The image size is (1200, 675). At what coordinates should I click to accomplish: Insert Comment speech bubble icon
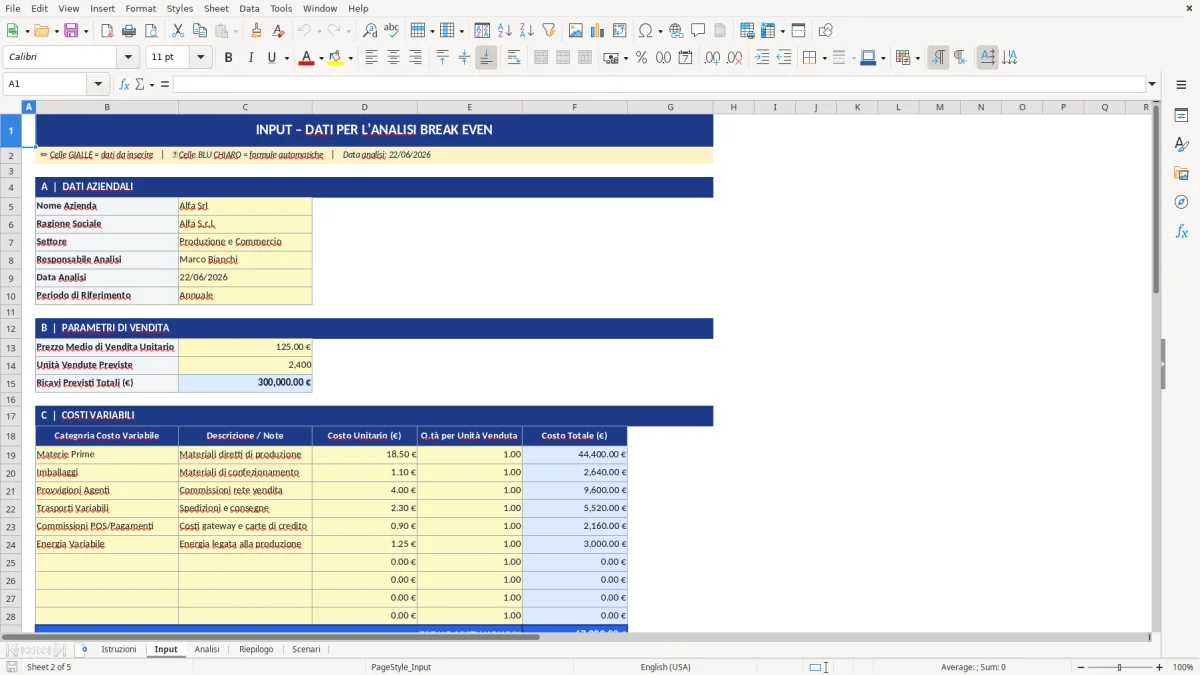(x=699, y=31)
